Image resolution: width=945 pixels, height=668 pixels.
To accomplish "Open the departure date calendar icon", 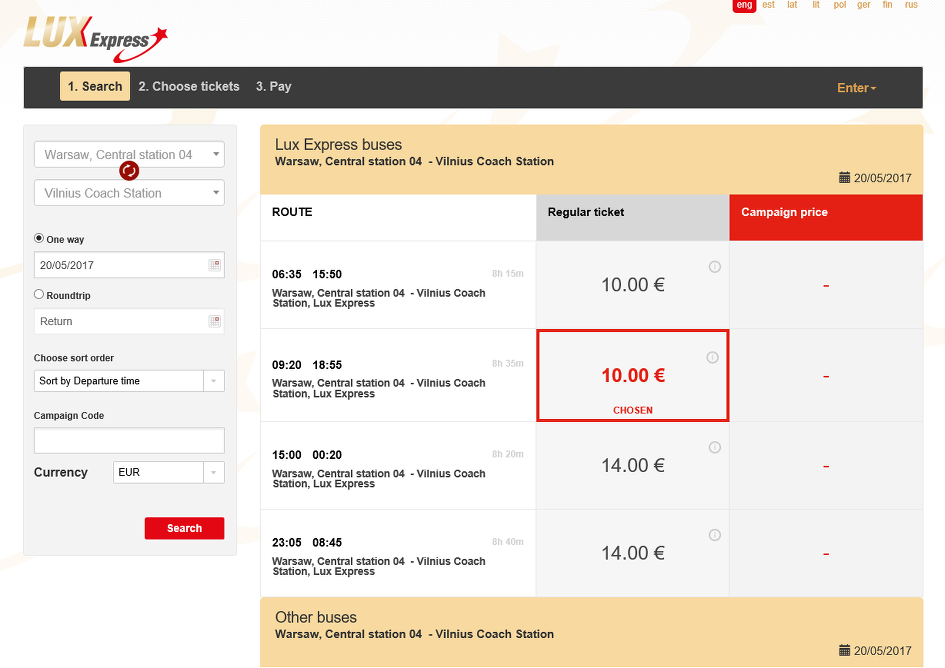I will click(x=215, y=265).
